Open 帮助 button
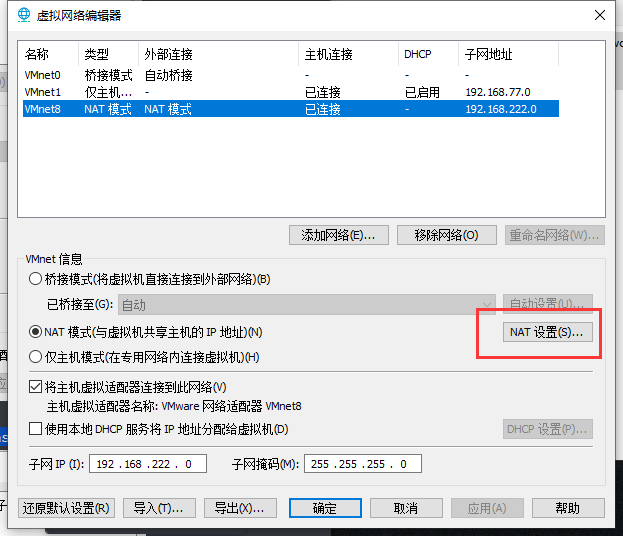 [568, 508]
